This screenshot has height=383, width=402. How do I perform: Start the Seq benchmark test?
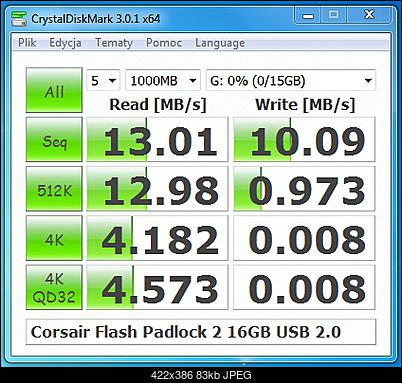tap(54, 139)
